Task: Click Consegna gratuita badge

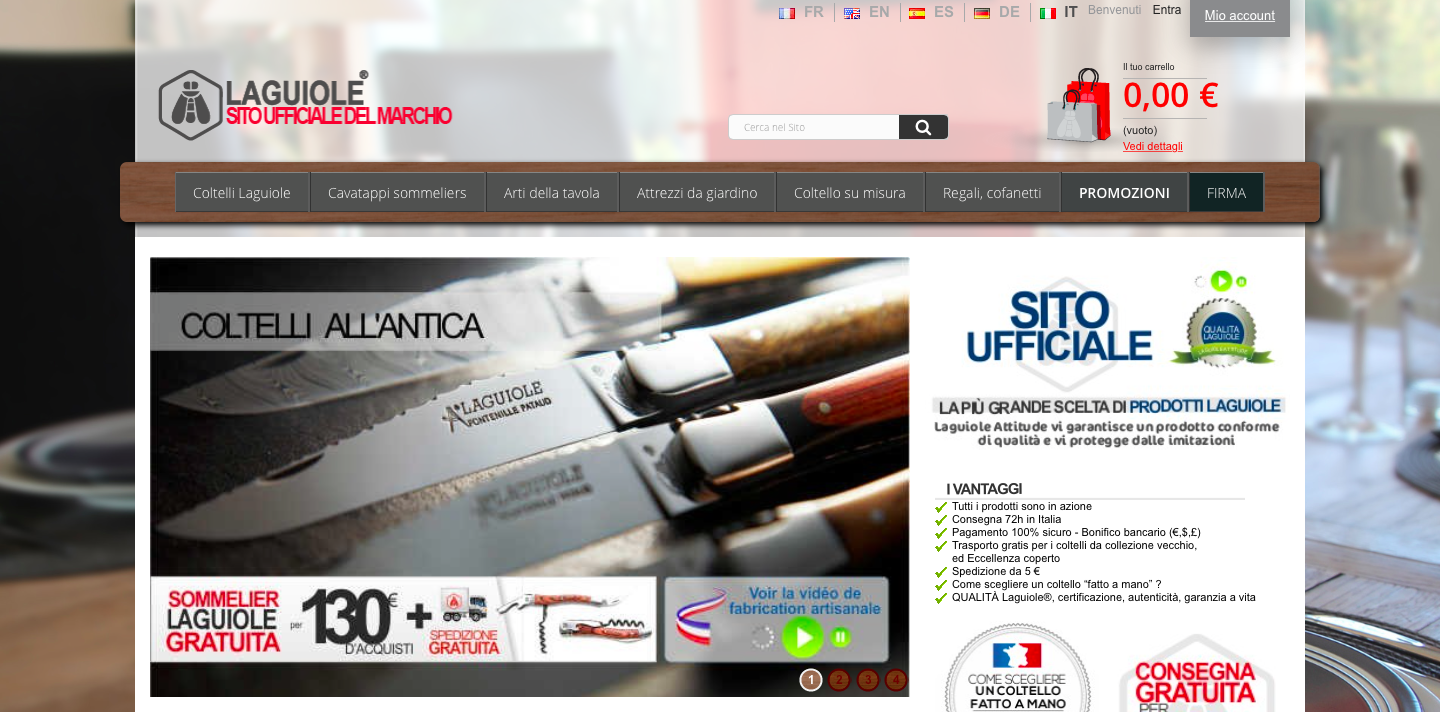Action: [x=1196, y=675]
